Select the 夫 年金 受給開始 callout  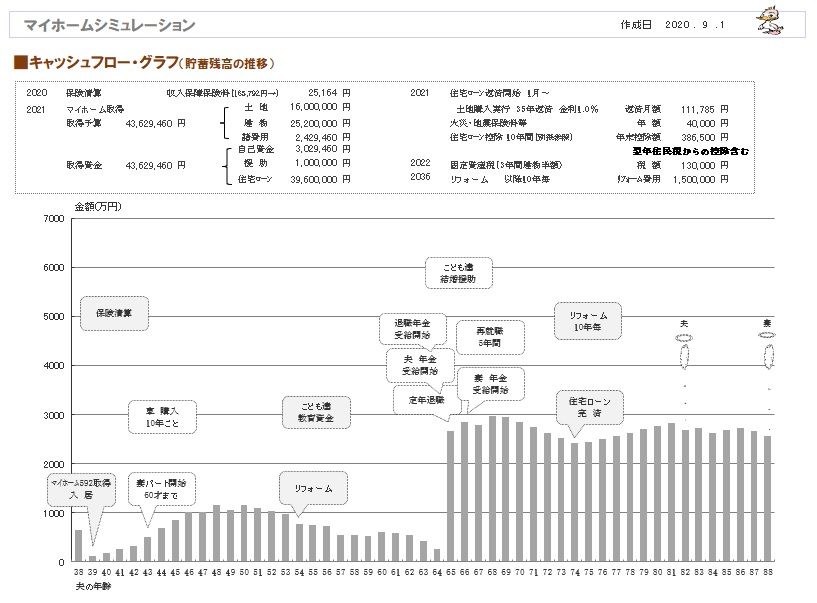[x=419, y=365]
